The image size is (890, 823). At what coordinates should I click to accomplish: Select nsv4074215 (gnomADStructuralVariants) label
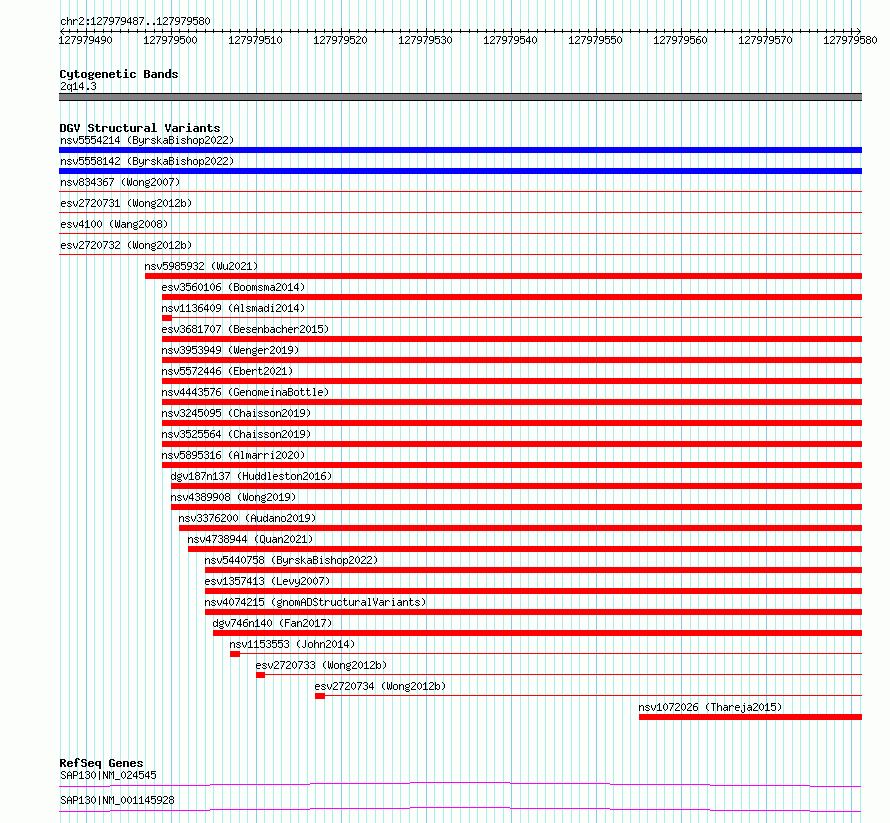pos(315,602)
